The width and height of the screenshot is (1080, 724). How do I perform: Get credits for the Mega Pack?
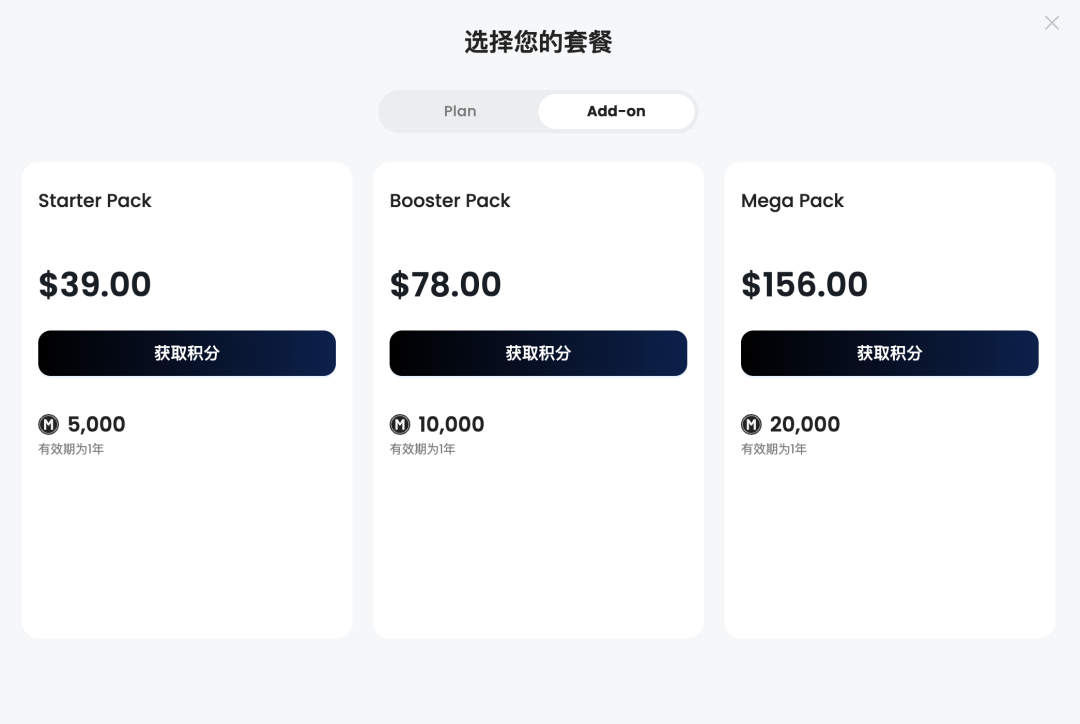(889, 353)
